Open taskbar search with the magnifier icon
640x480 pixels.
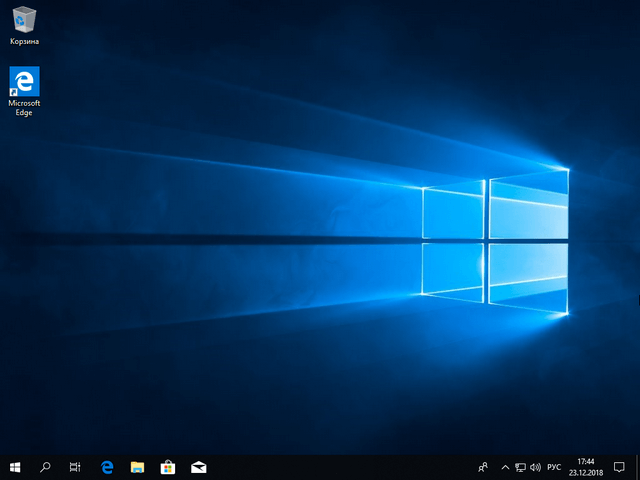(45, 467)
